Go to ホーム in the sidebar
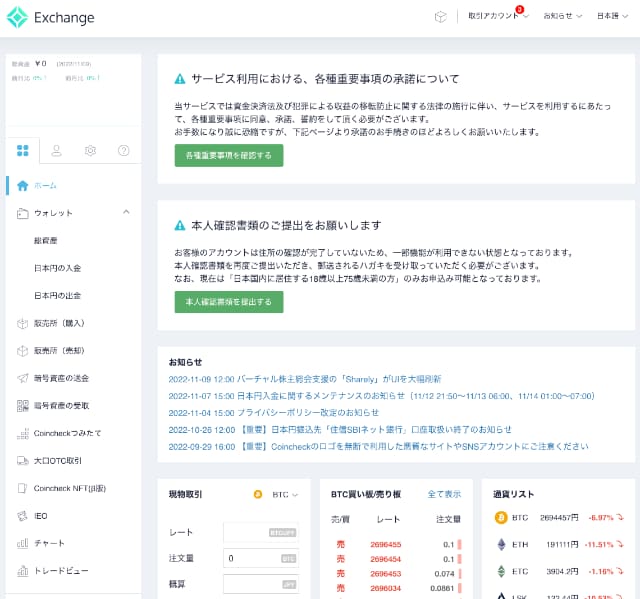Viewport: 640px width, 599px height. point(45,186)
